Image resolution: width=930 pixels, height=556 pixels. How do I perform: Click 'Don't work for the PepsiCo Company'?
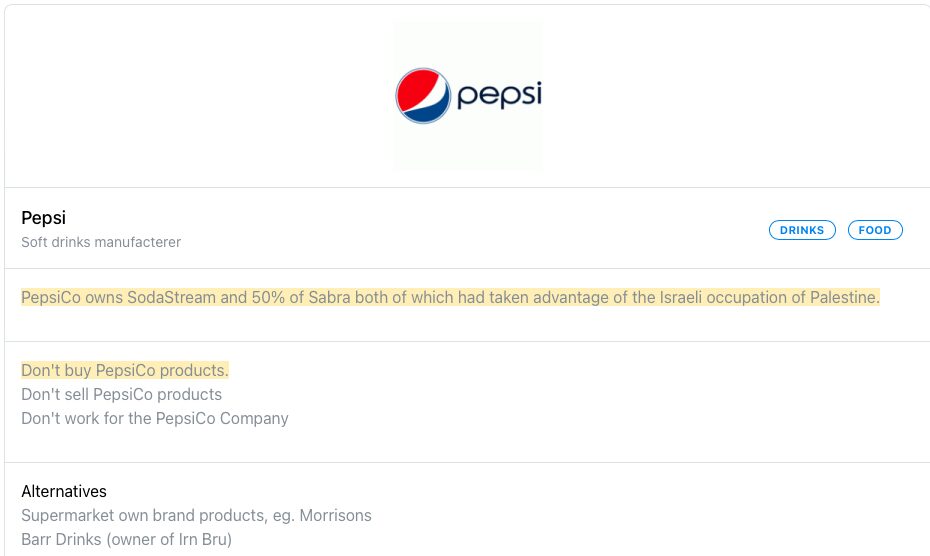pyautogui.click(x=155, y=418)
